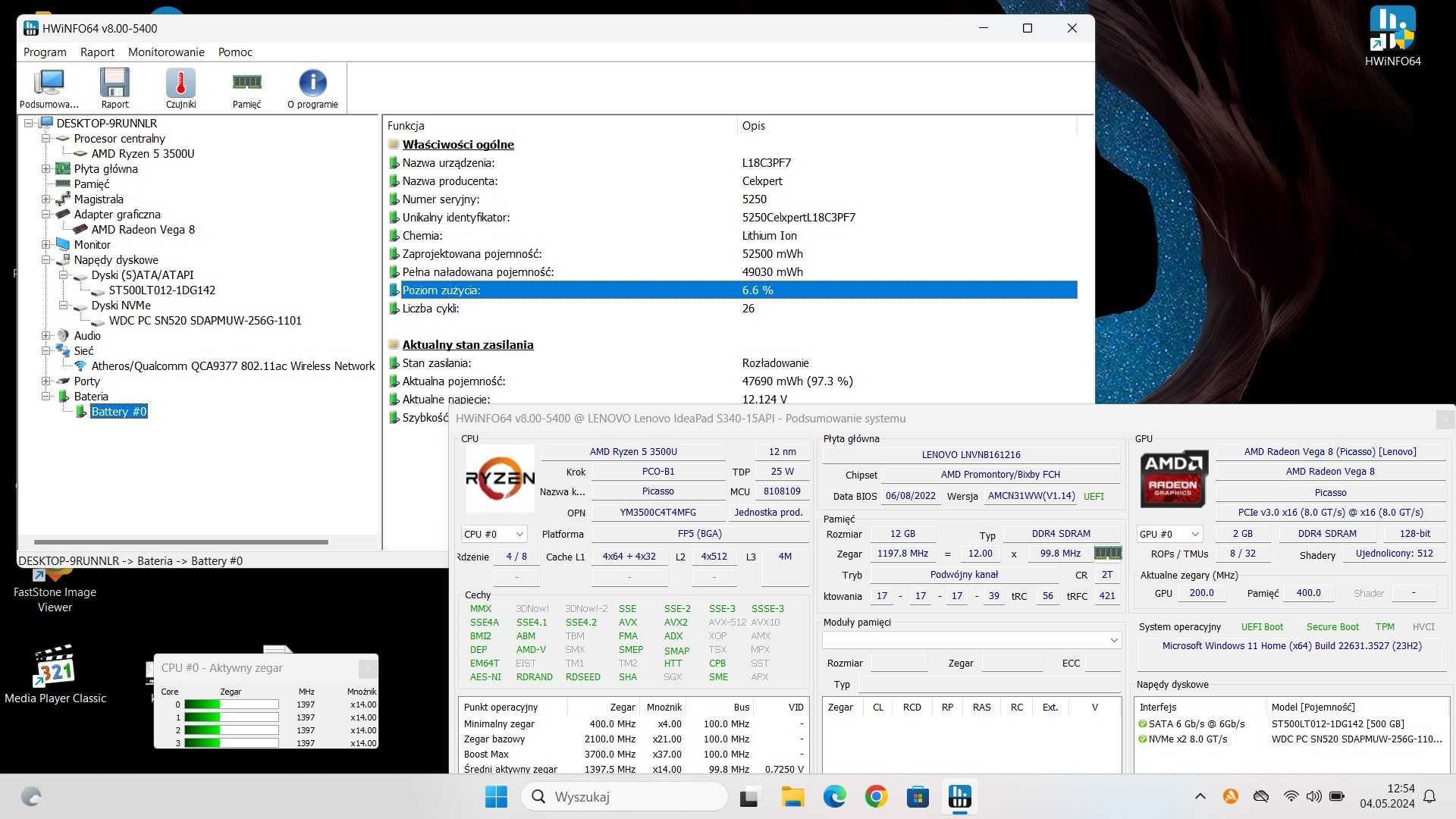Click the volume speaker tray icon

pyautogui.click(x=1313, y=796)
